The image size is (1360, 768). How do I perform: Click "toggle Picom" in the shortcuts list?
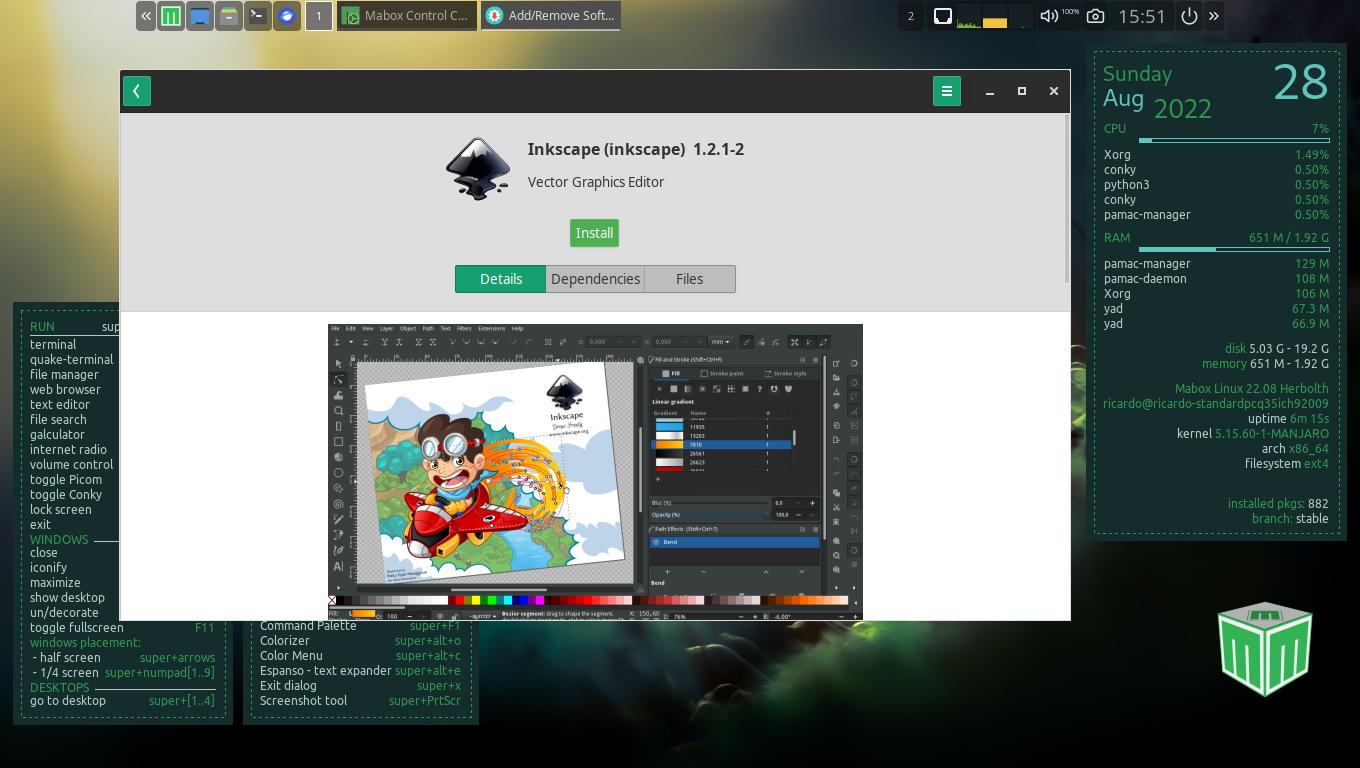click(66, 479)
